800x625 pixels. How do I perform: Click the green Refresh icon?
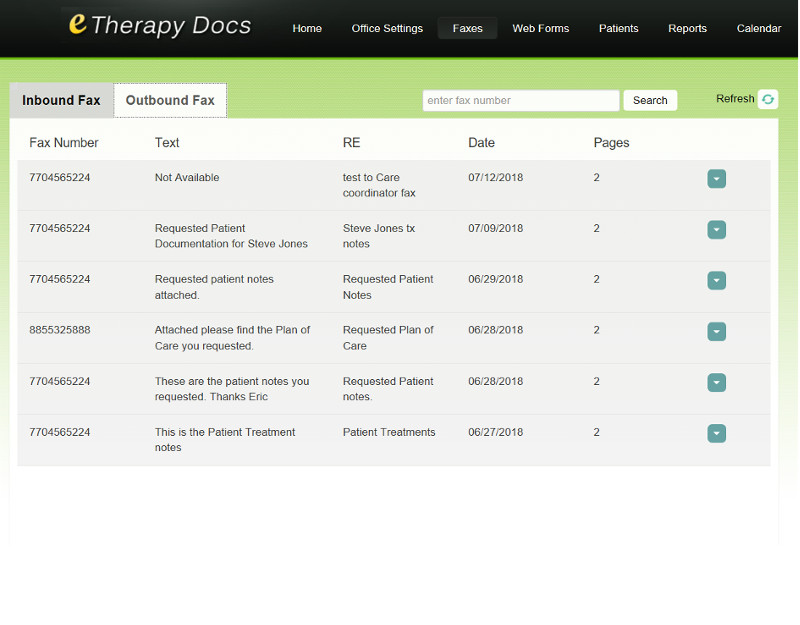click(x=767, y=99)
